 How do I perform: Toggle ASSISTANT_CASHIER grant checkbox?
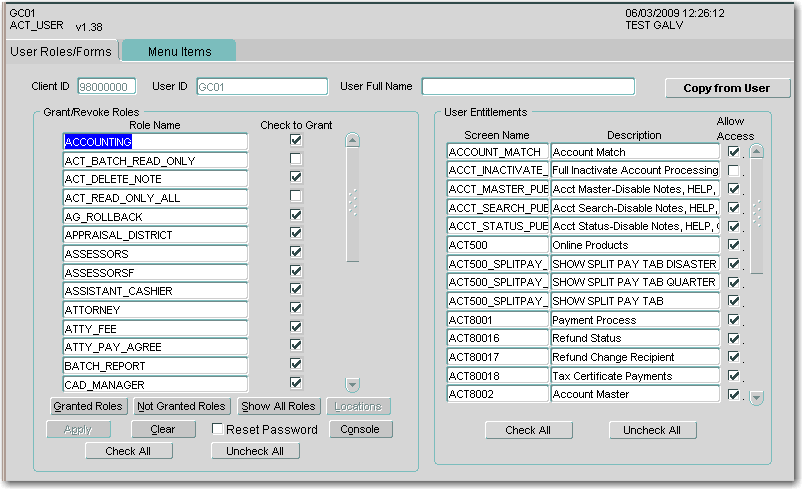[x=296, y=289]
